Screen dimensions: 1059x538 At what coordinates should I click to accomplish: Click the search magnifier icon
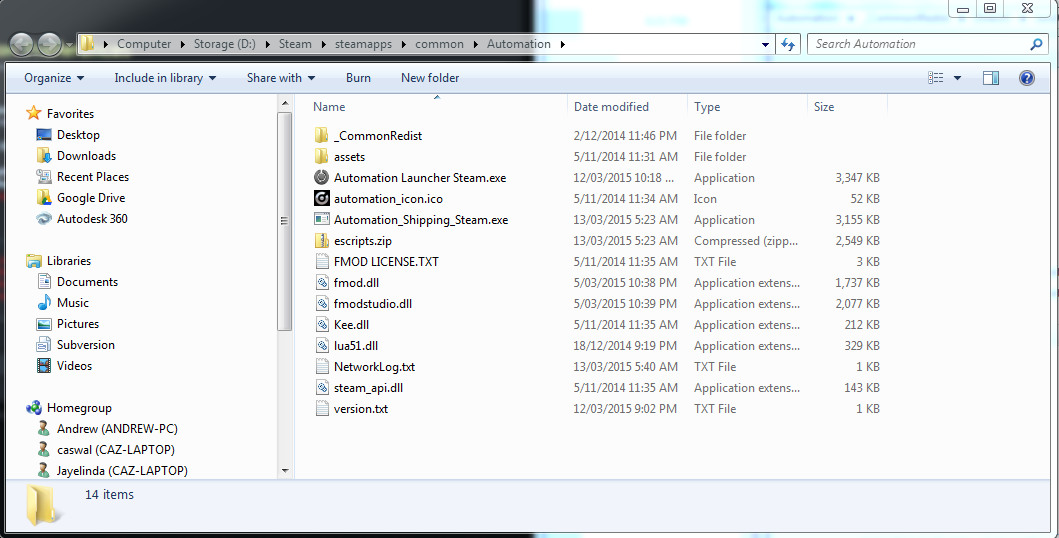point(1037,44)
